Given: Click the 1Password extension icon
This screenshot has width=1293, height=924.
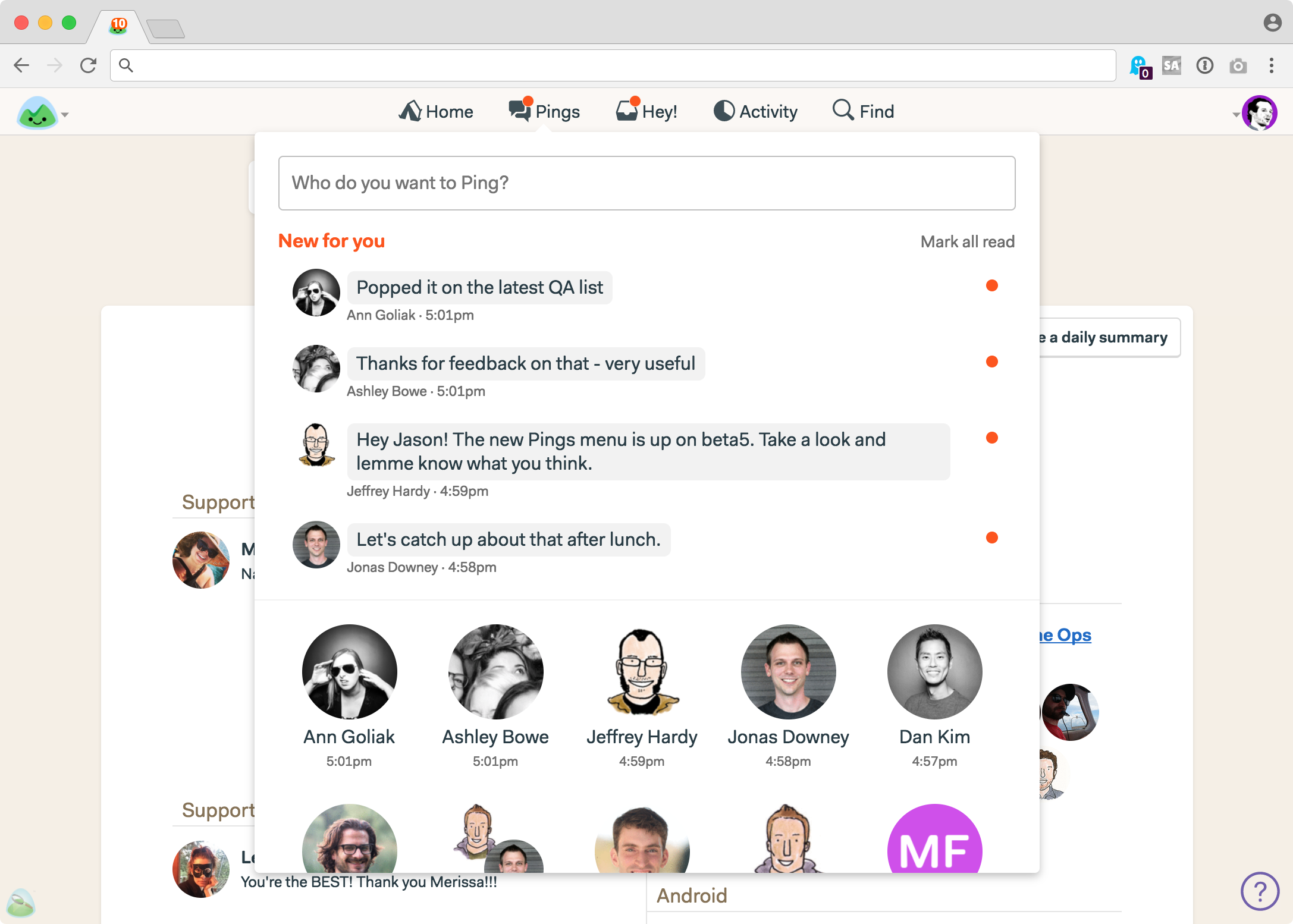Looking at the screenshot, I should [1205, 65].
